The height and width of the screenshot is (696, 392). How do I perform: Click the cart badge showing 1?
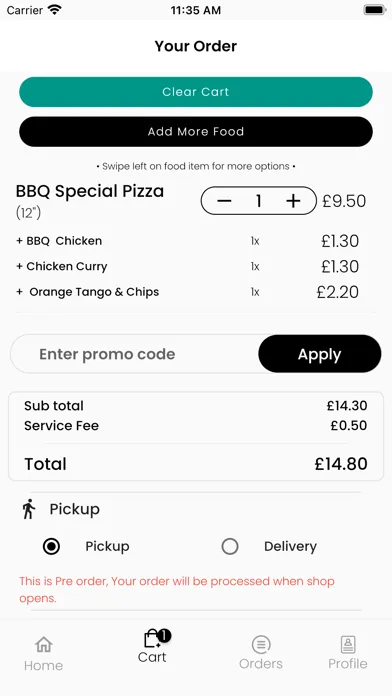(x=164, y=636)
